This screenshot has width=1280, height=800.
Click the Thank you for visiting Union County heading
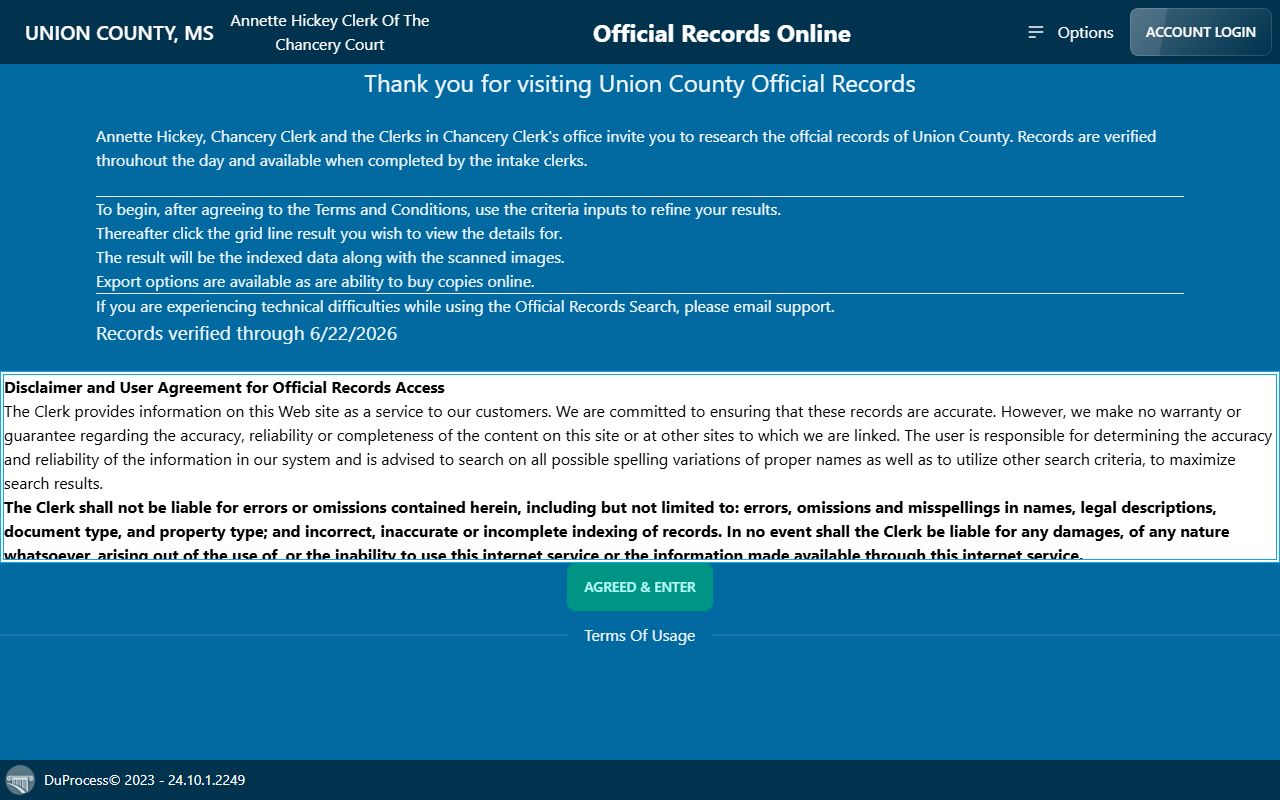640,84
